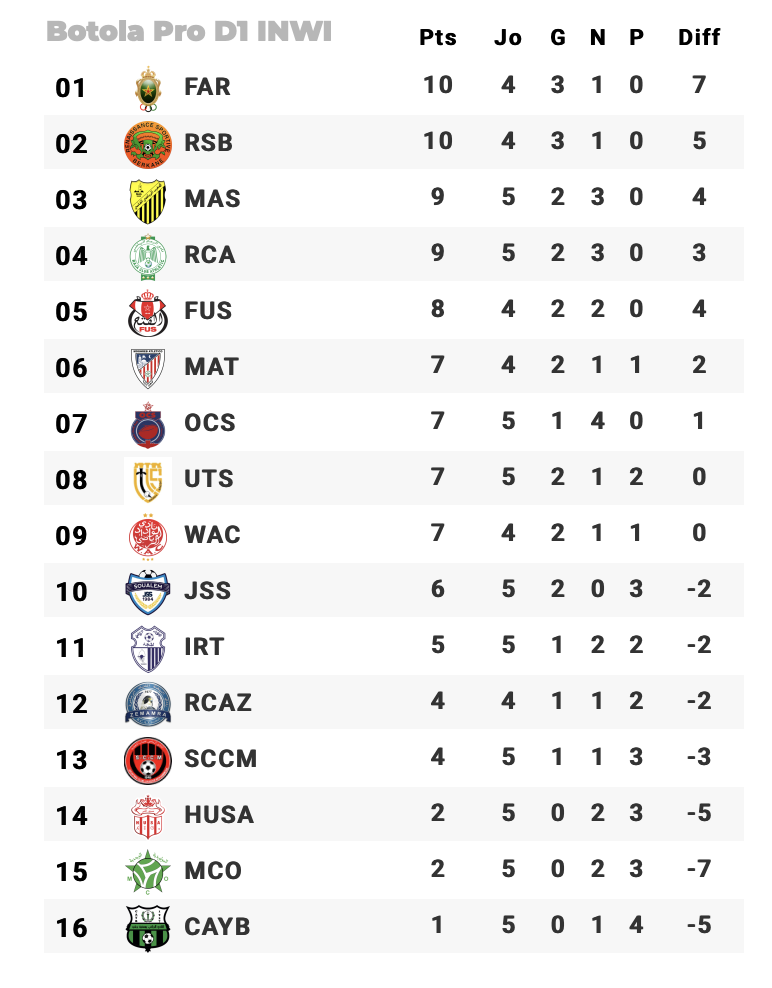The width and height of the screenshot is (772, 988).
Task: Open the OCS team name link
Action: tap(210, 423)
